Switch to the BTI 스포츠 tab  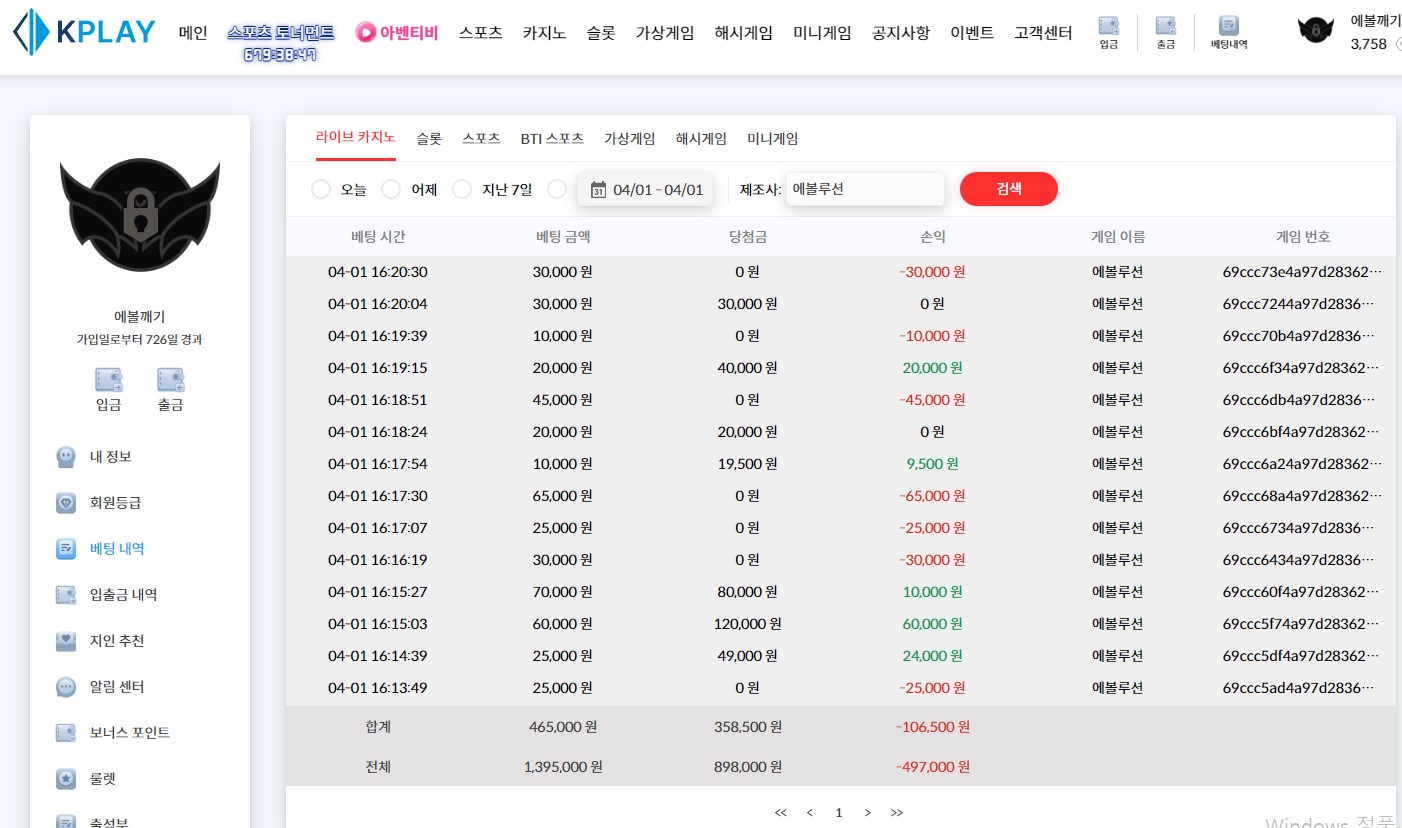[551, 139]
